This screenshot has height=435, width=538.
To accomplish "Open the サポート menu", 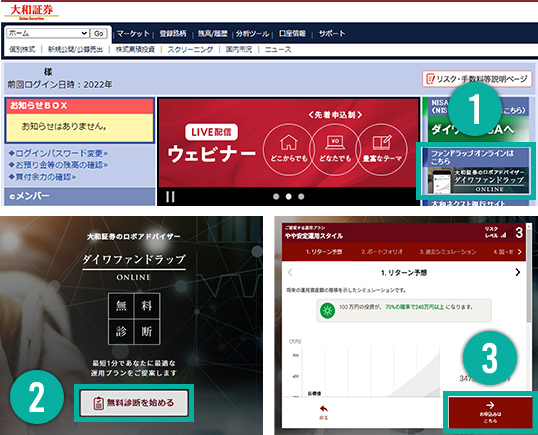I will 332,34.
